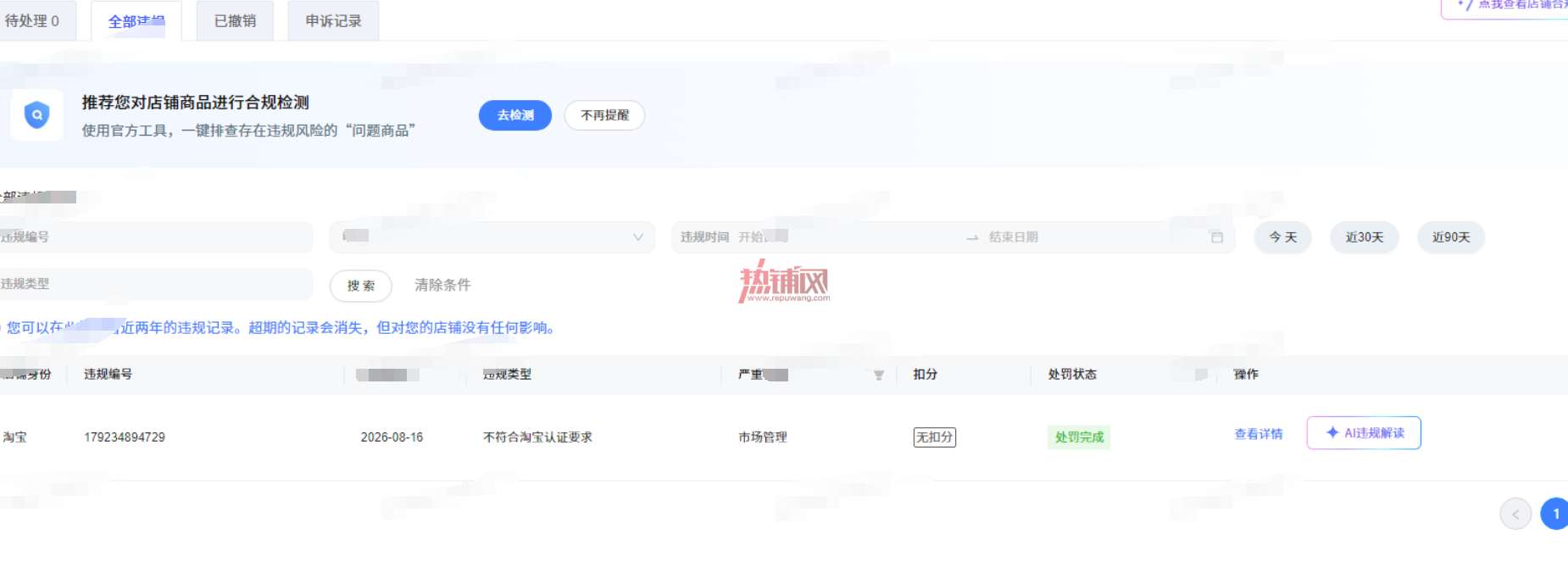Screen dimensions: 1568x562
Task: Filter by 今天
Action: pyautogui.click(x=1283, y=237)
